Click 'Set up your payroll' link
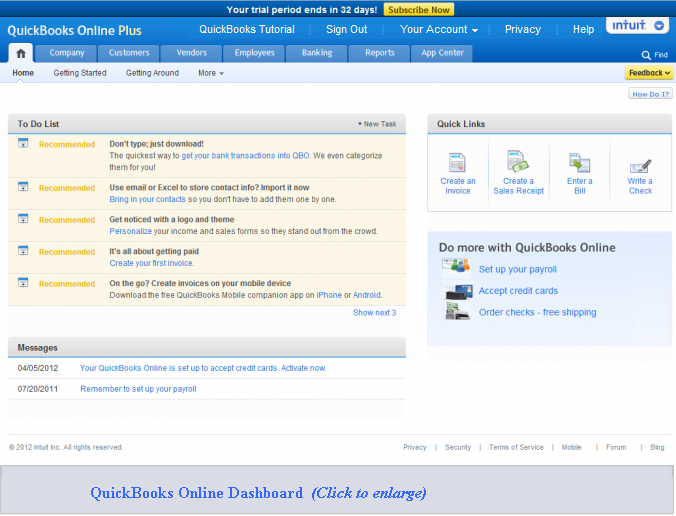 517,269
